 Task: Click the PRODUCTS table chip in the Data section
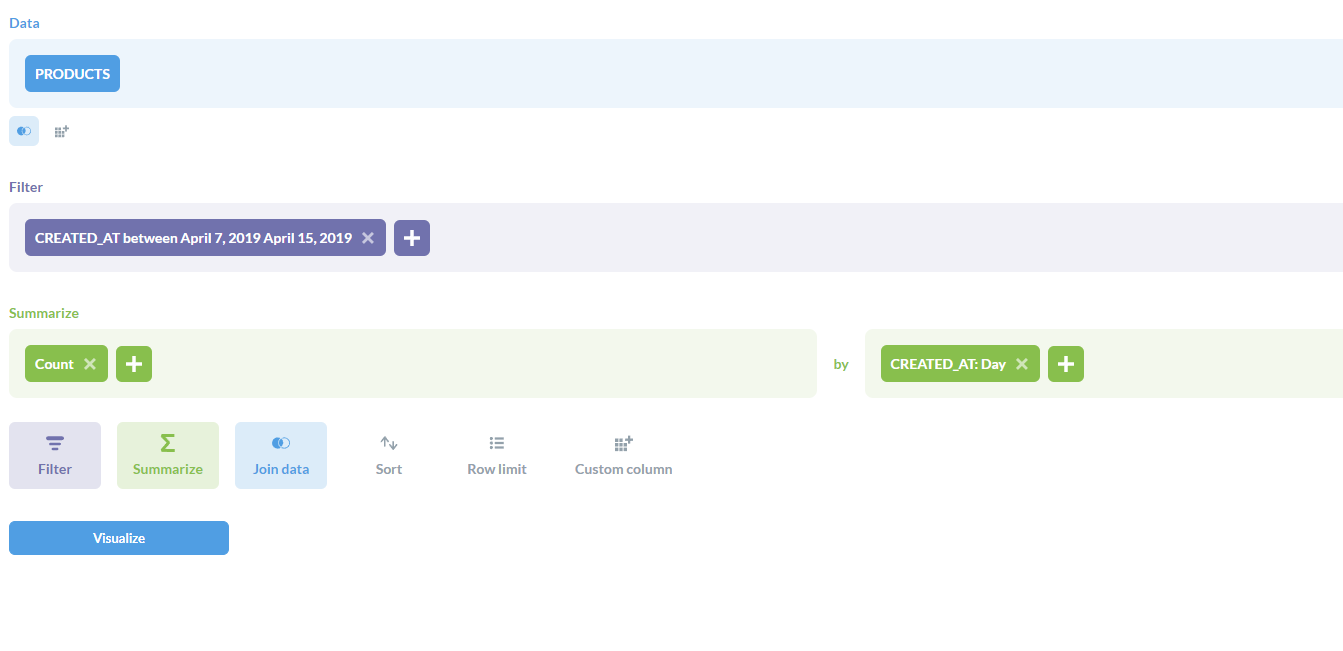coord(72,72)
